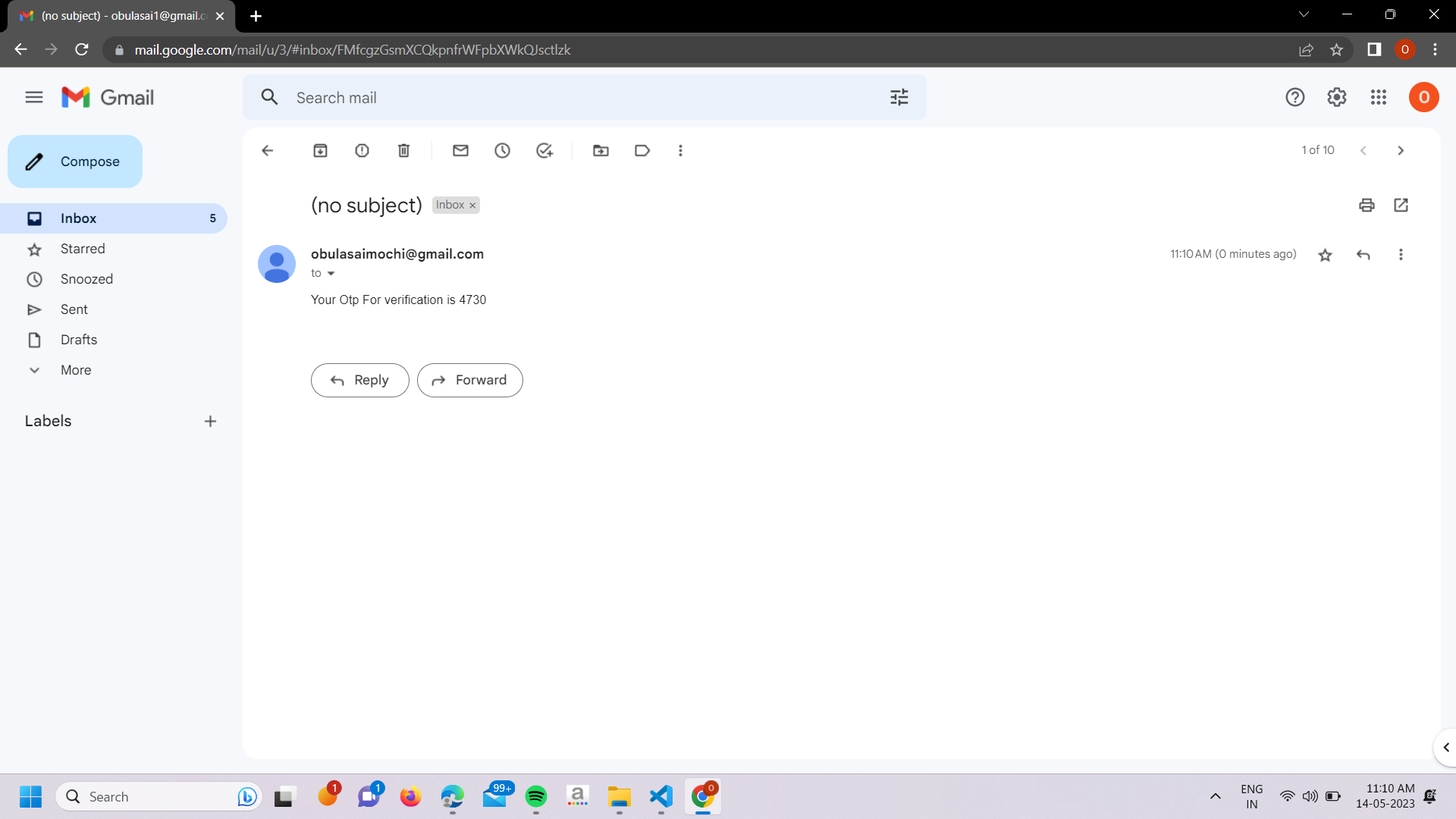The image size is (1456, 819).
Task: Archive this email
Action: [x=320, y=150]
